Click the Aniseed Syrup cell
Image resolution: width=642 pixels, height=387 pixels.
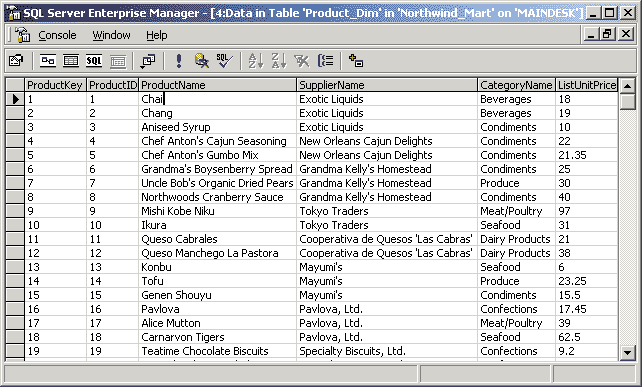click(217, 127)
